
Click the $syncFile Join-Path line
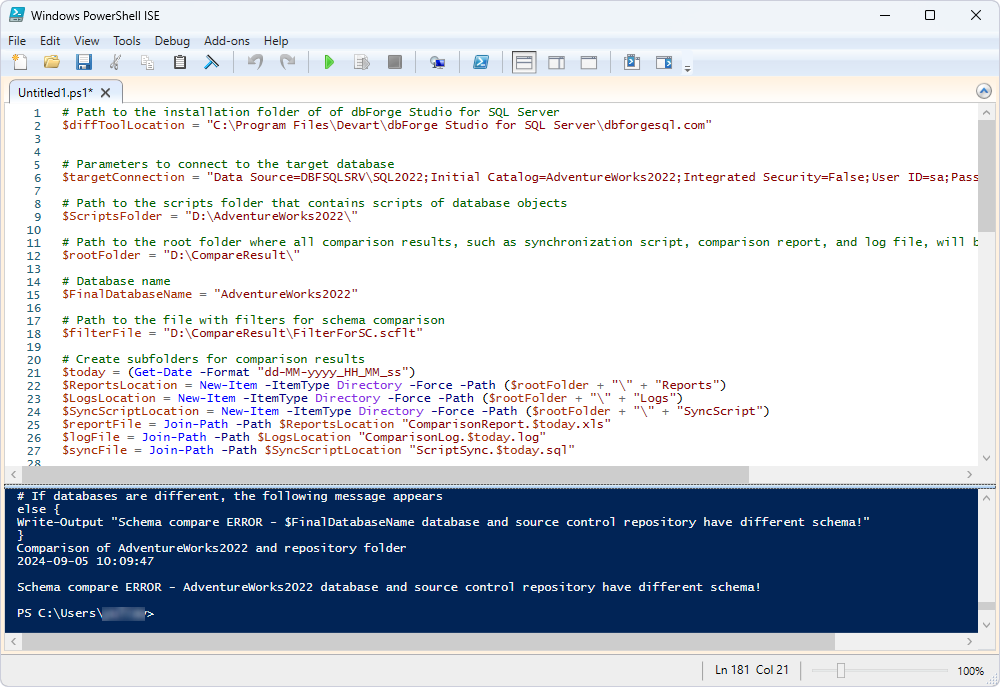coord(318,450)
